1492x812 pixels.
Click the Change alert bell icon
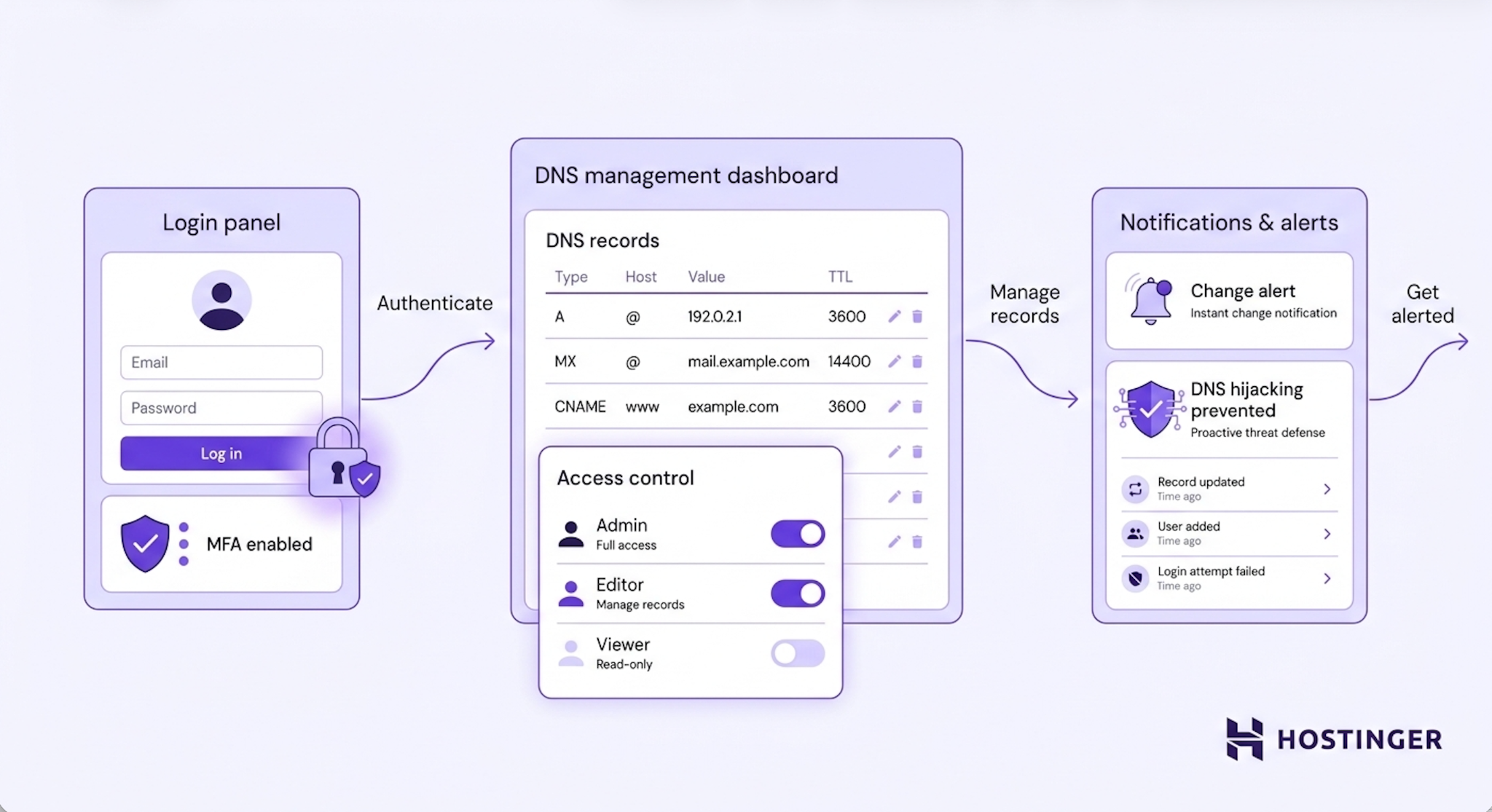click(x=1150, y=299)
